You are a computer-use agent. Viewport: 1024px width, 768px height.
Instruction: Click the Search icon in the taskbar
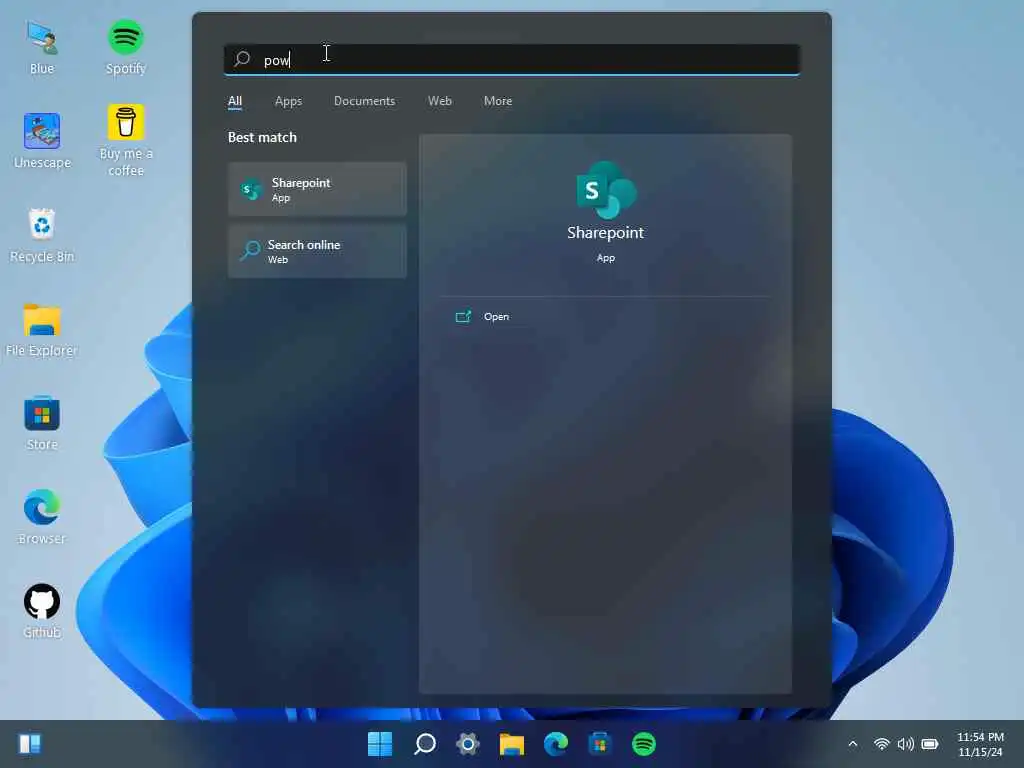tap(424, 744)
